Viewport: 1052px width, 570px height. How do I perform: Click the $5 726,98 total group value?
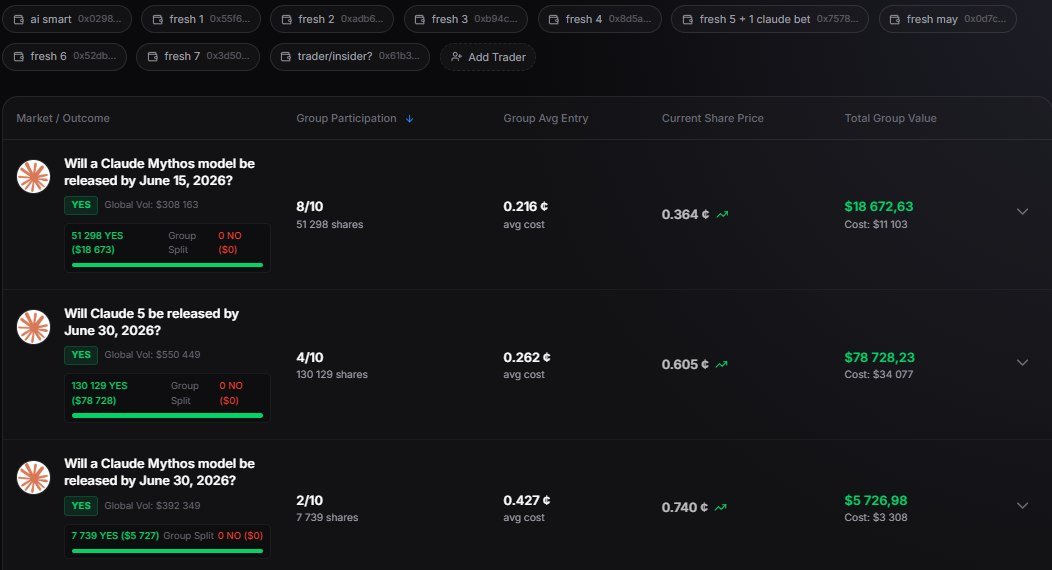pos(876,500)
